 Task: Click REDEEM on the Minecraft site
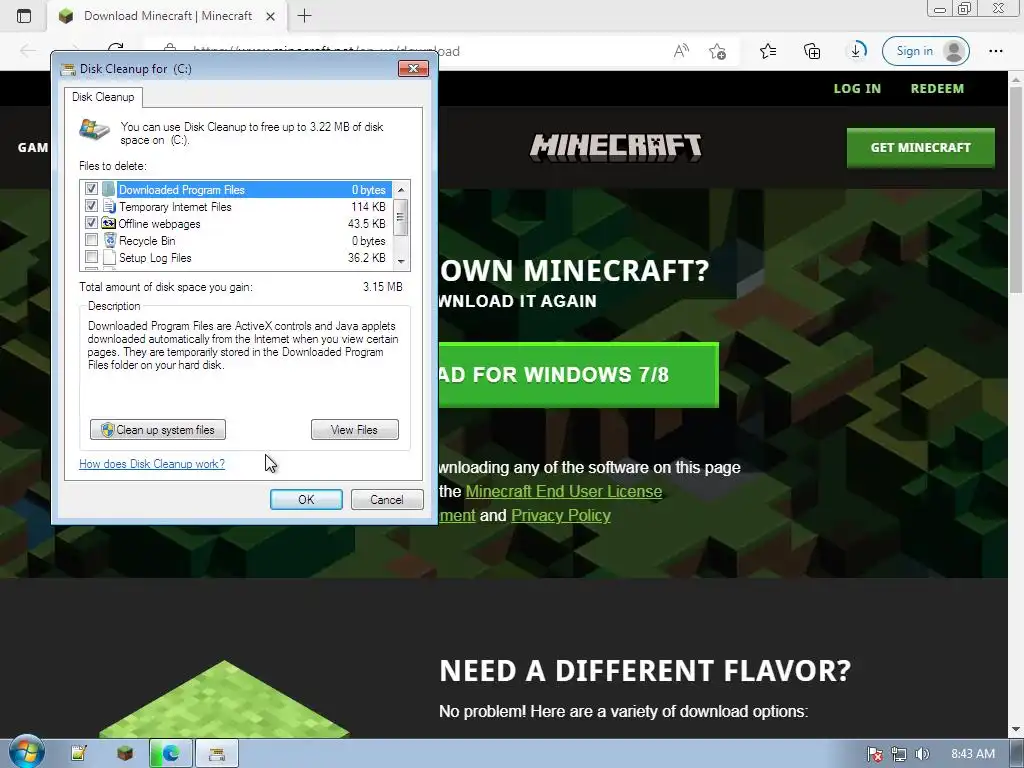(x=937, y=89)
